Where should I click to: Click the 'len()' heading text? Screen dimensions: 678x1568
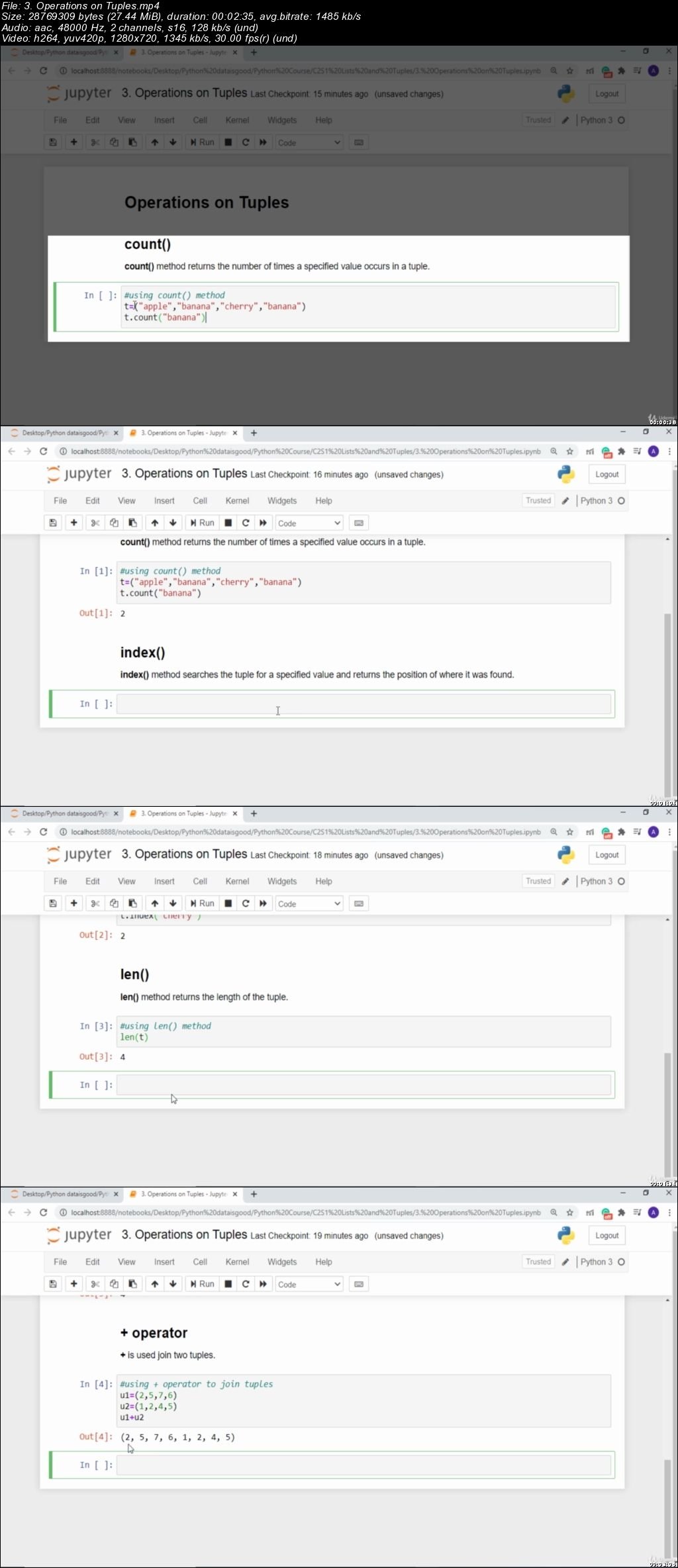134,974
